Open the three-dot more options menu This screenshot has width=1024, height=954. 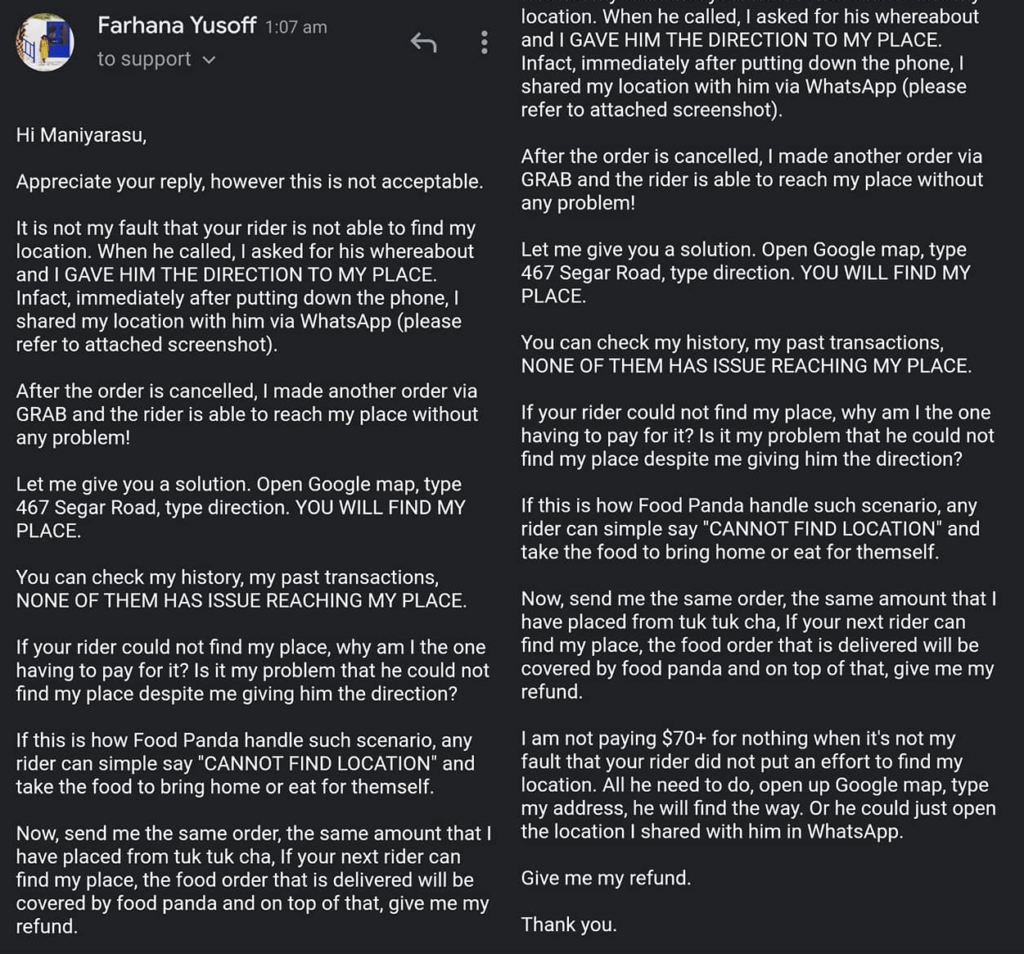coord(484,42)
